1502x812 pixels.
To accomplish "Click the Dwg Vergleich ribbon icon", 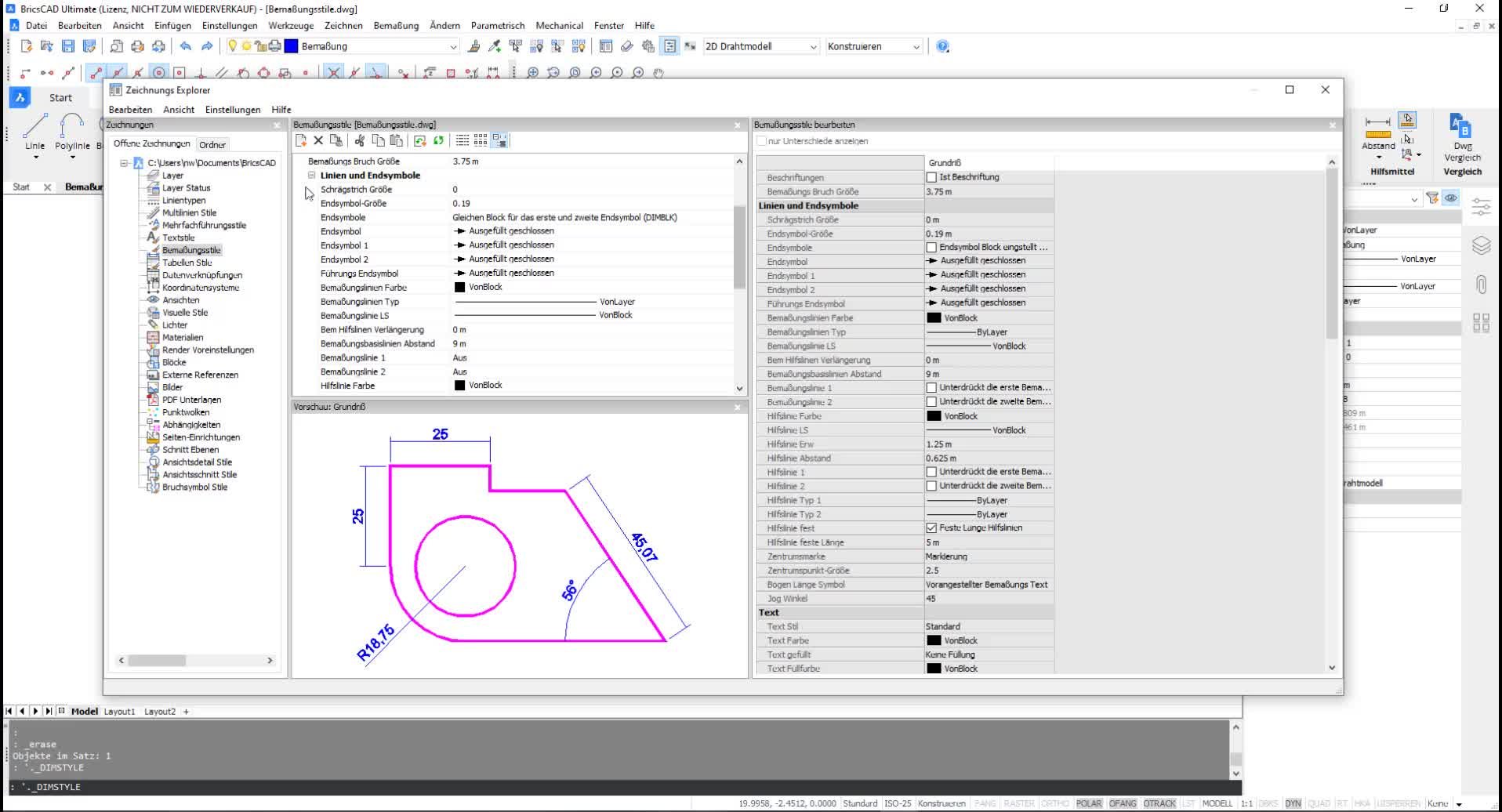I will coord(1461,125).
